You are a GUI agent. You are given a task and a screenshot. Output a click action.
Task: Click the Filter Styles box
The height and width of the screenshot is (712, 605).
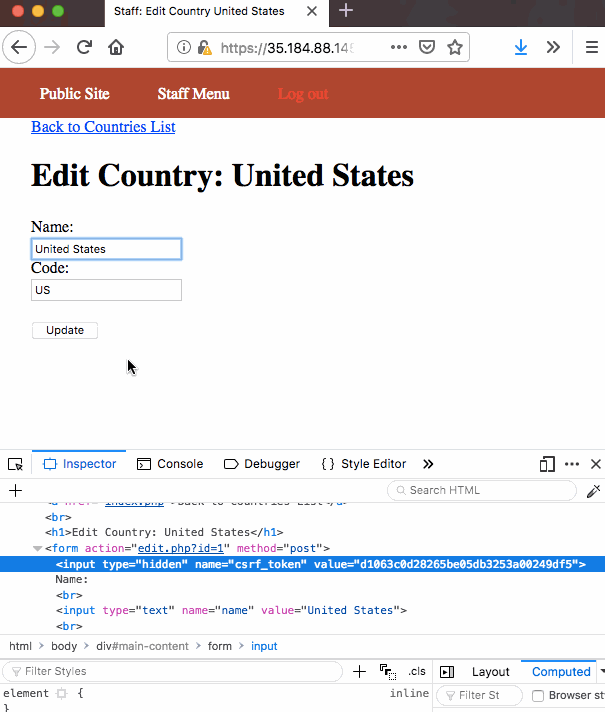pyautogui.click(x=173, y=672)
